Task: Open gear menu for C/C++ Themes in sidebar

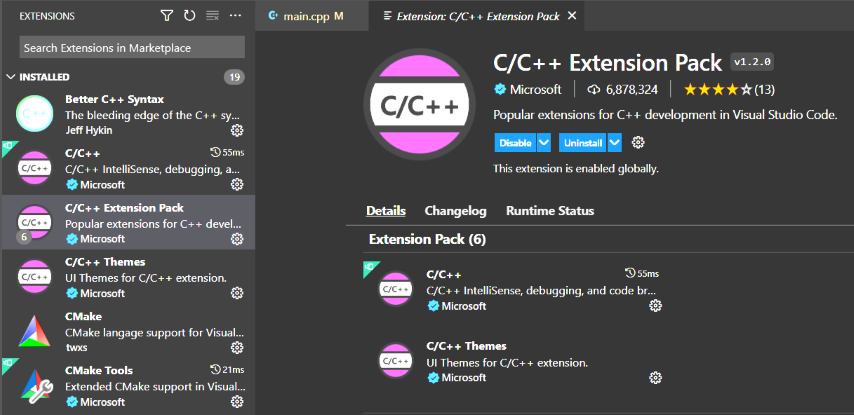Action: [237, 293]
